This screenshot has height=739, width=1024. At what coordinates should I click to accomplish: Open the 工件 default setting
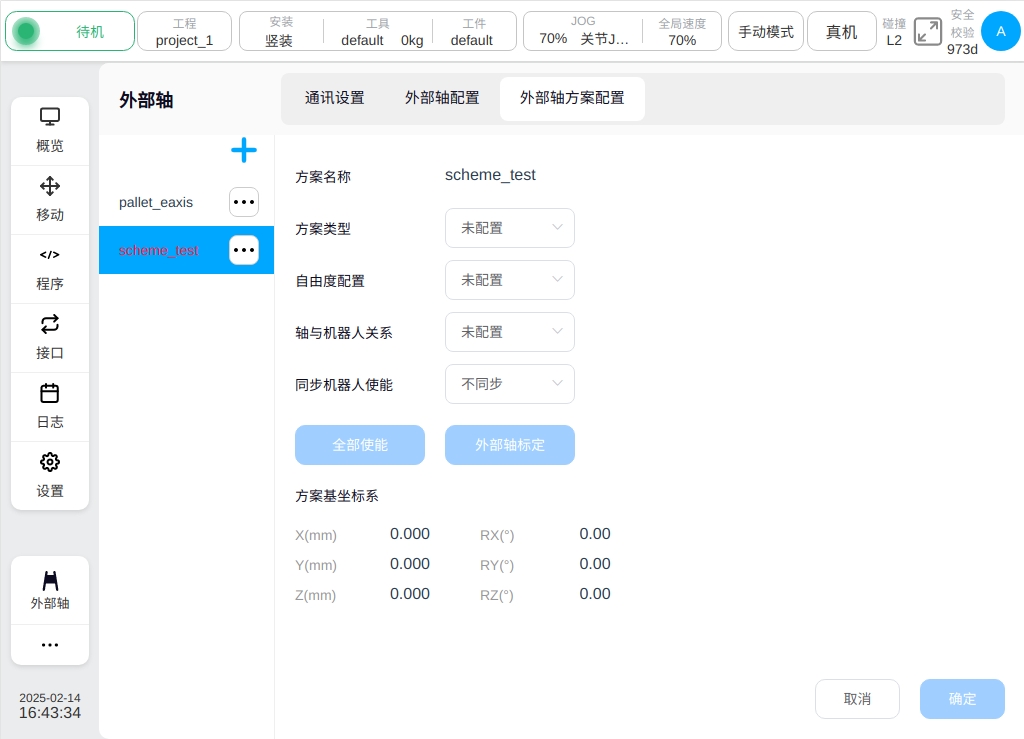coord(472,31)
